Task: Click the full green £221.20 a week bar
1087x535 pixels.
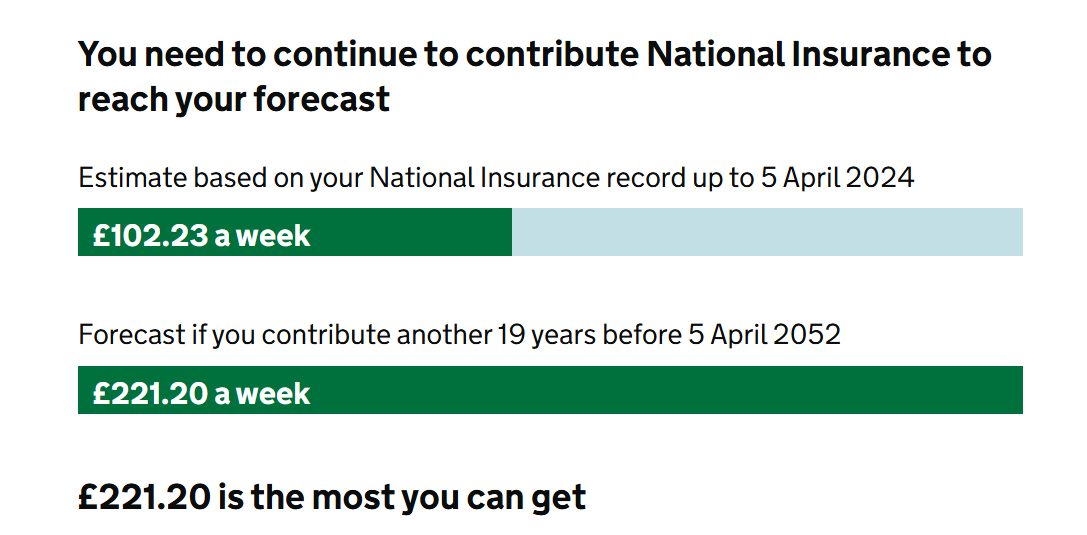Action: point(550,390)
